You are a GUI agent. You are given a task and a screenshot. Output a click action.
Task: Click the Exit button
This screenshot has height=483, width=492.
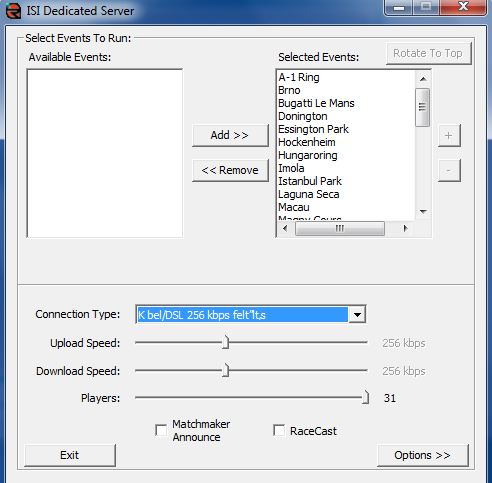[70, 455]
